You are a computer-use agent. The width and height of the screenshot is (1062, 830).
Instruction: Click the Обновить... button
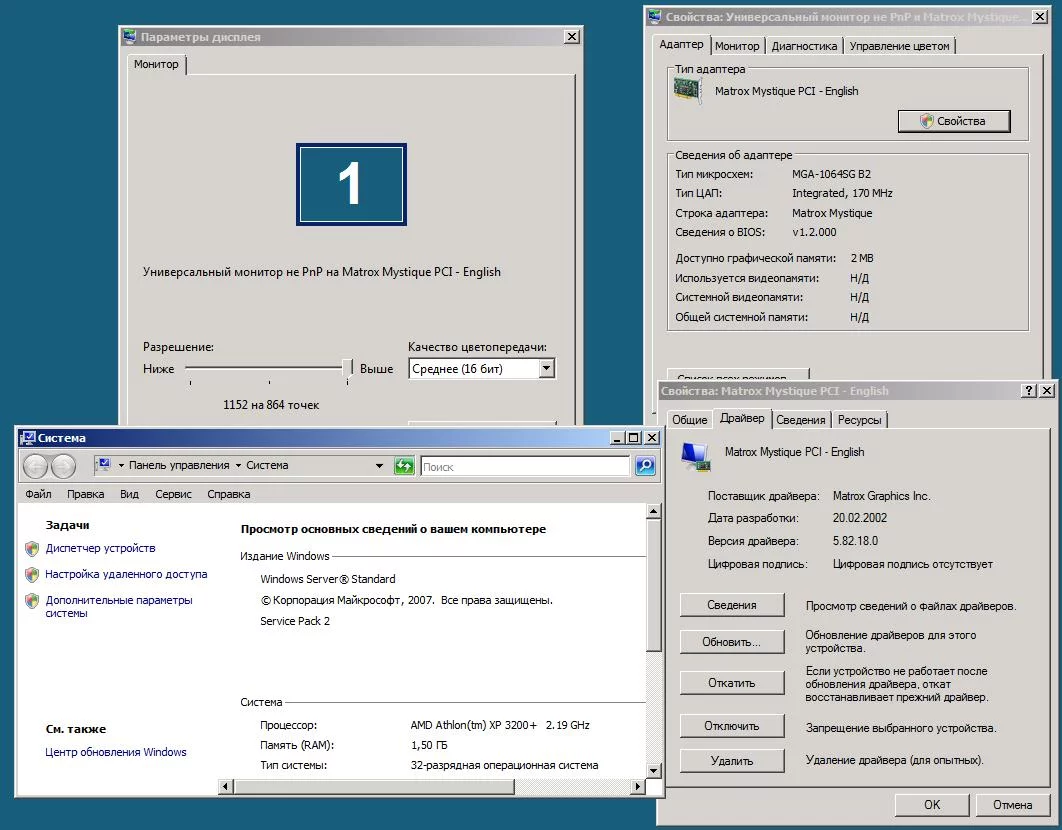click(731, 642)
